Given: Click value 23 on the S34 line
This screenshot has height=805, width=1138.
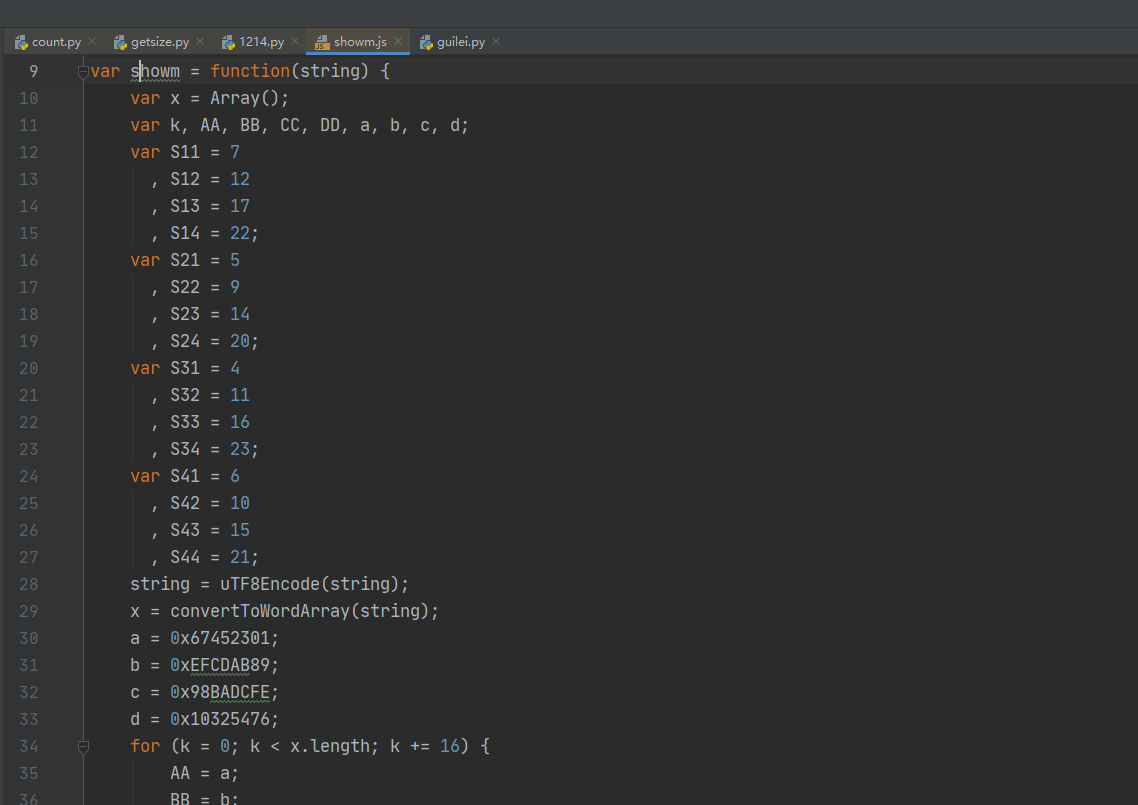Looking at the screenshot, I should [x=240, y=449].
